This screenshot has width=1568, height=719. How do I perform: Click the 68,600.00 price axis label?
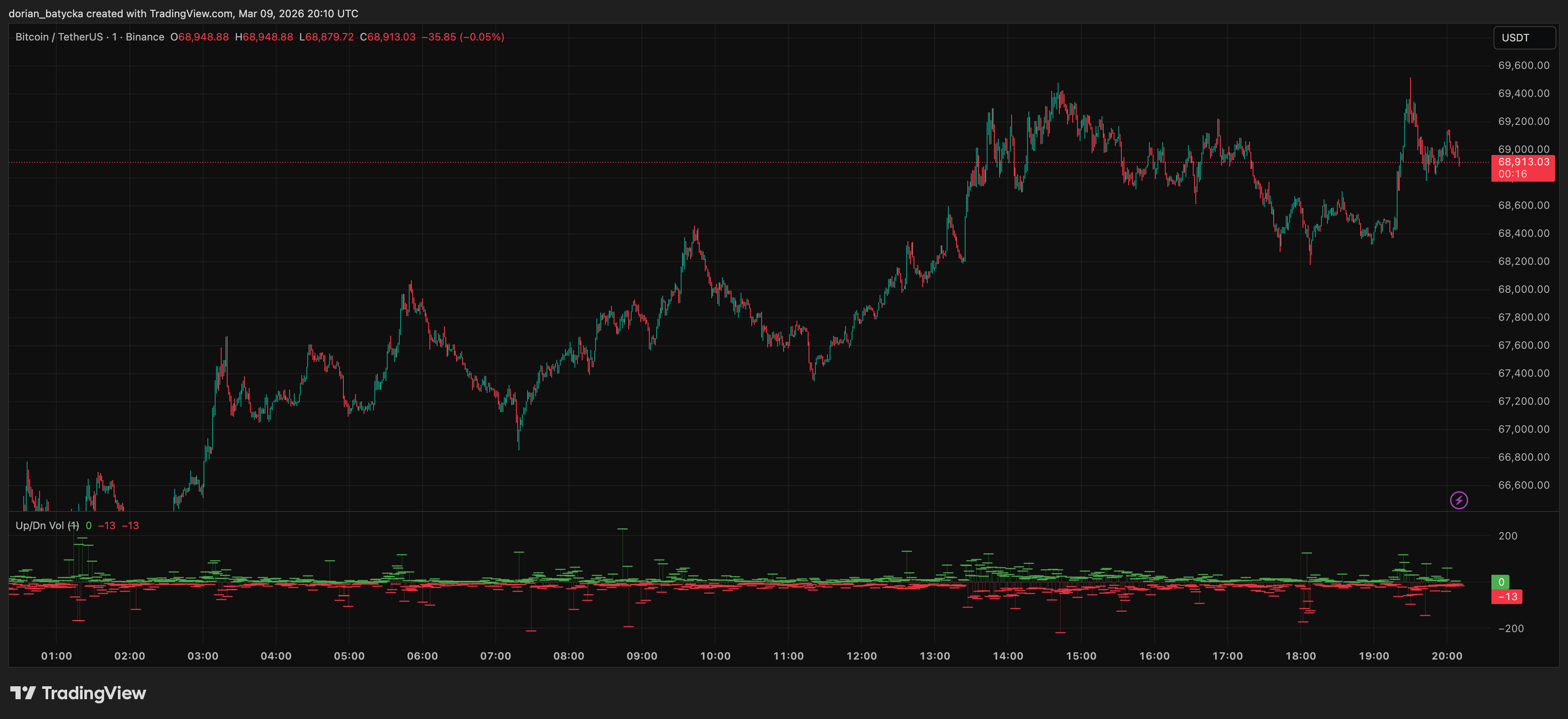[x=1524, y=206]
